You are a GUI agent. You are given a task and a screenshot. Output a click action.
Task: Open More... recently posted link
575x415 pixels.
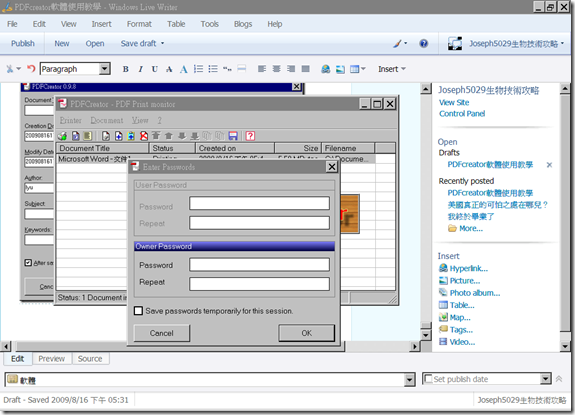click(471, 228)
